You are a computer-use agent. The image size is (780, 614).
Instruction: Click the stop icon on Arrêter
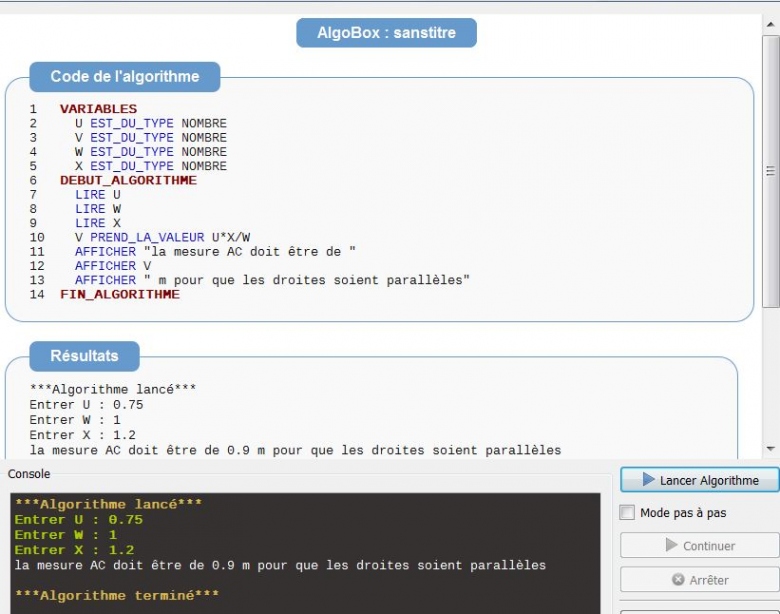click(678, 580)
